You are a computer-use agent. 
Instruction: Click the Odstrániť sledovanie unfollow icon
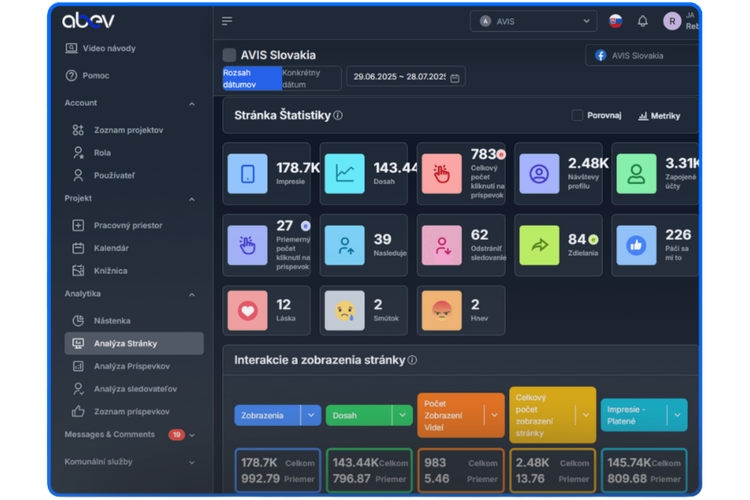(441, 245)
